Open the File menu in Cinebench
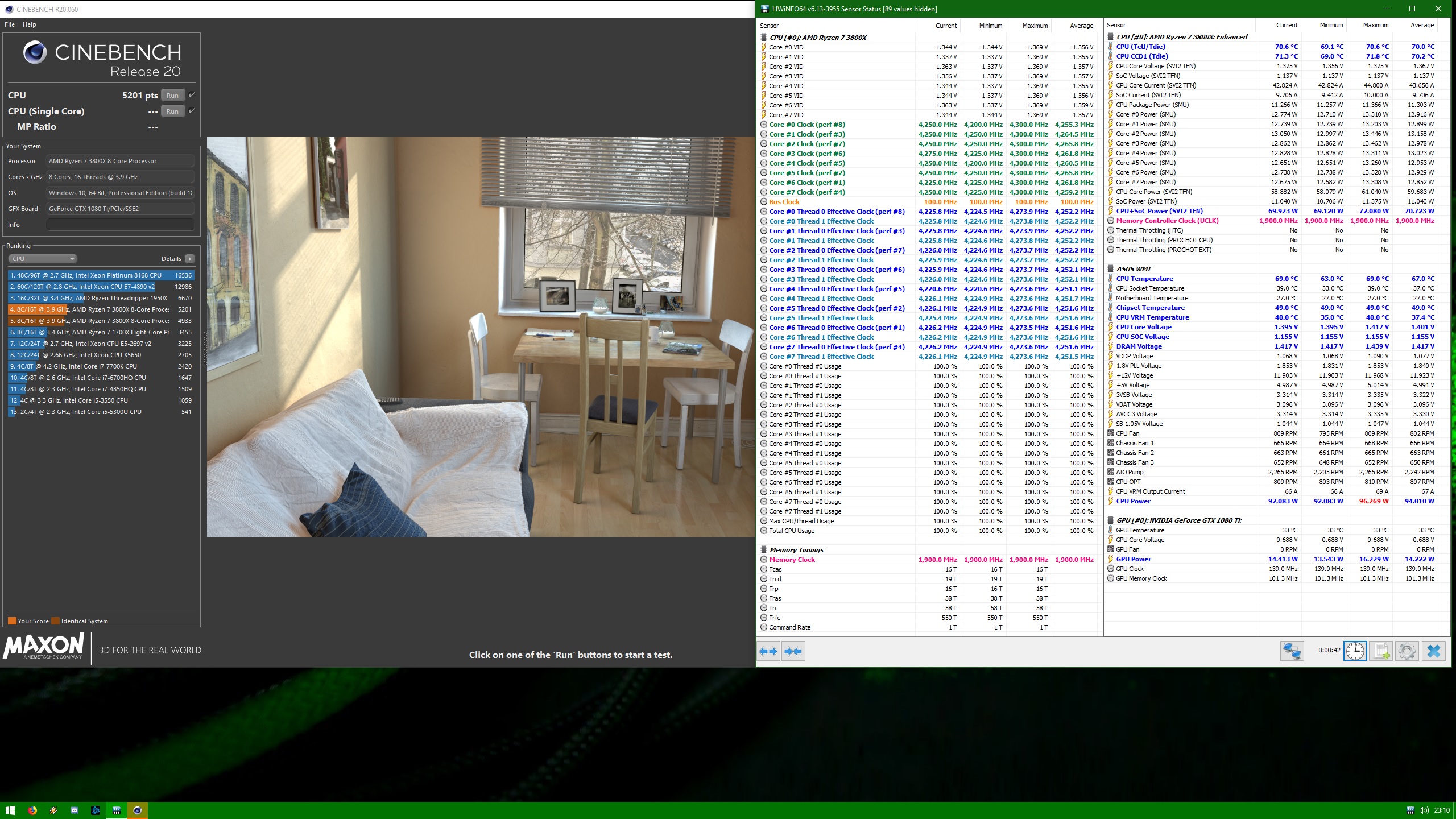This screenshot has width=1456, height=819. pos(10,24)
